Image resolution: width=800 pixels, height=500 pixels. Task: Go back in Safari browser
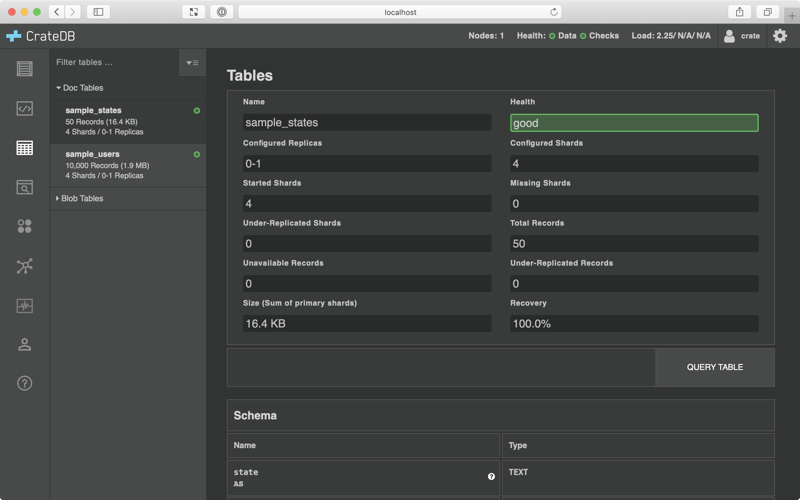pyautogui.click(x=57, y=12)
